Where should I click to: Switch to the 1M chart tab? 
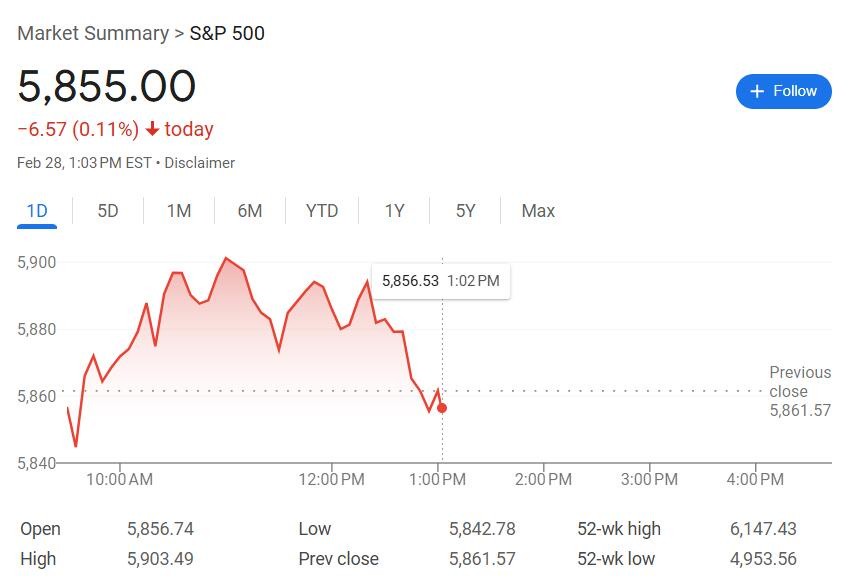[x=179, y=211]
